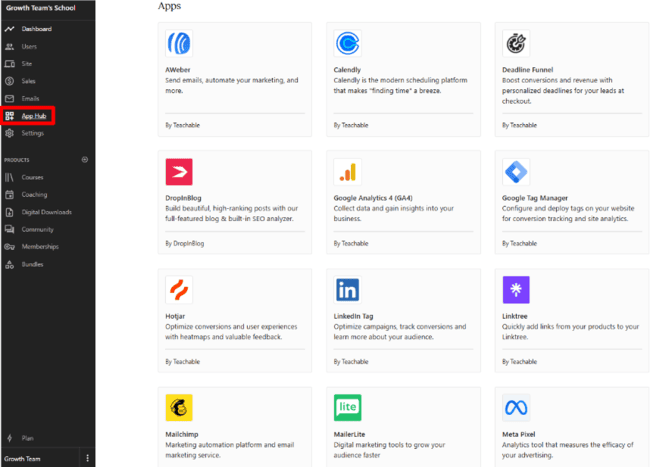The height and width of the screenshot is (467, 650).
Task: Click the Deadline Funnel title
Action: pyautogui.click(x=528, y=70)
